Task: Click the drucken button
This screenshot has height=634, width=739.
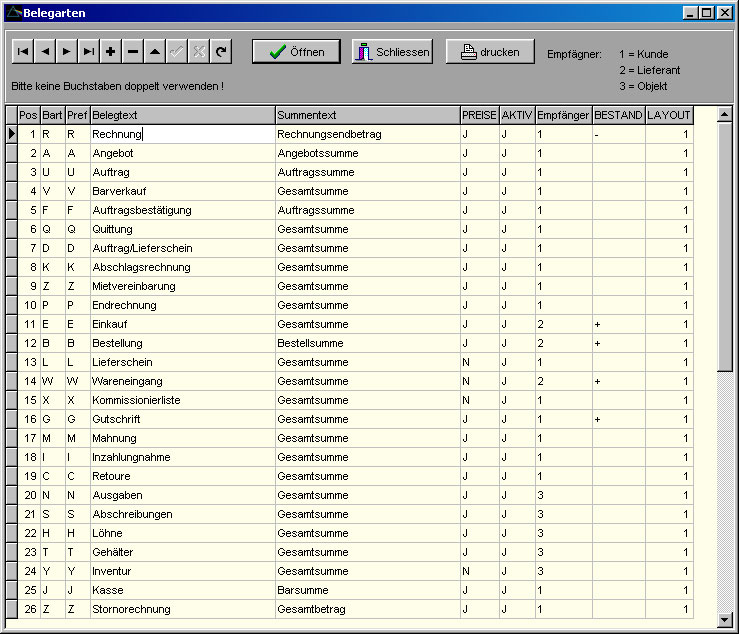Action: point(490,51)
